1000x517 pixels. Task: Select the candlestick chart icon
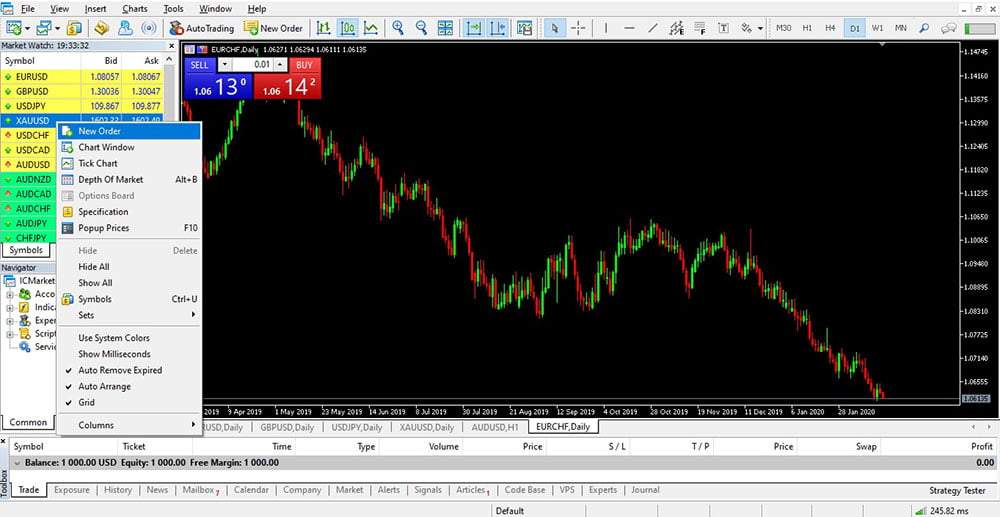pos(348,28)
